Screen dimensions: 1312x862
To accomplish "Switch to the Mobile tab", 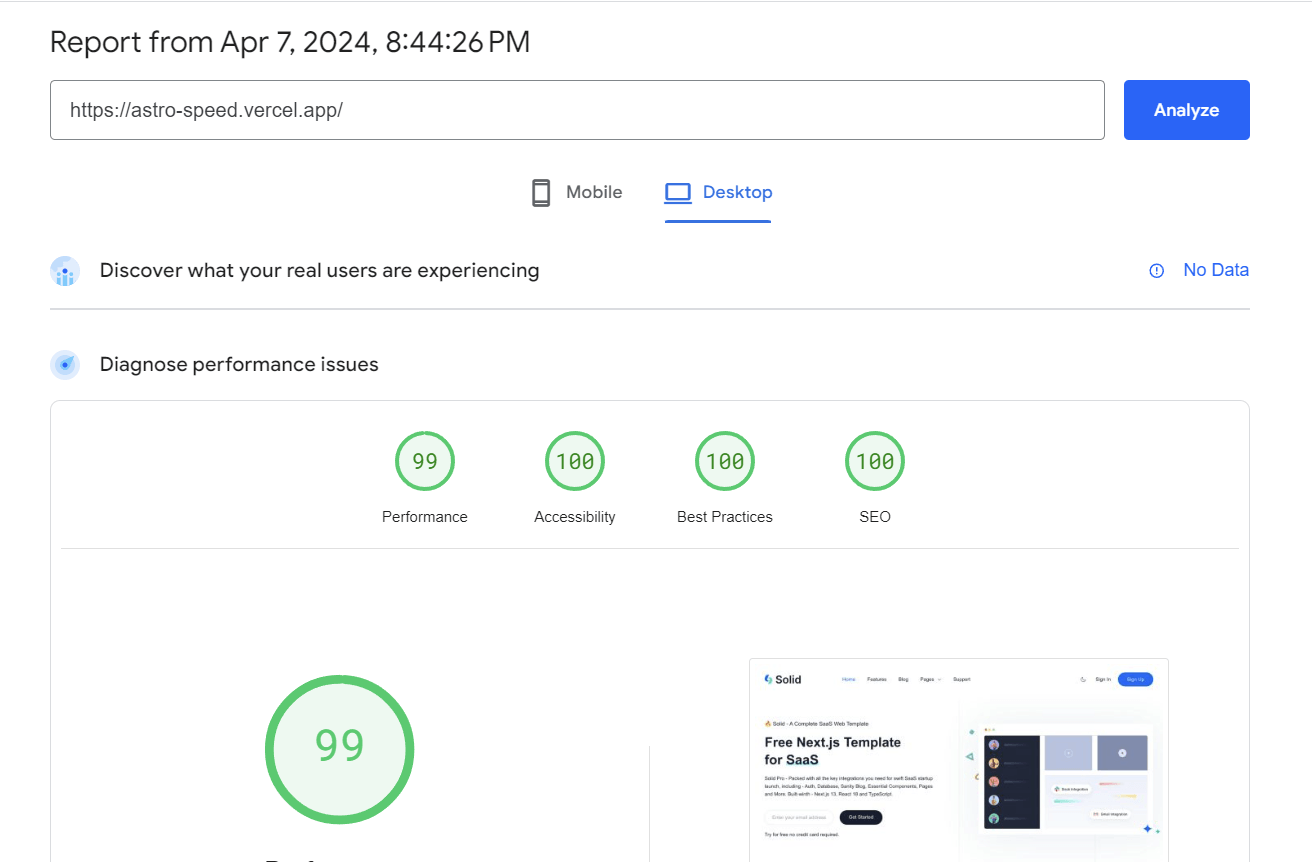I will coord(576,192).
